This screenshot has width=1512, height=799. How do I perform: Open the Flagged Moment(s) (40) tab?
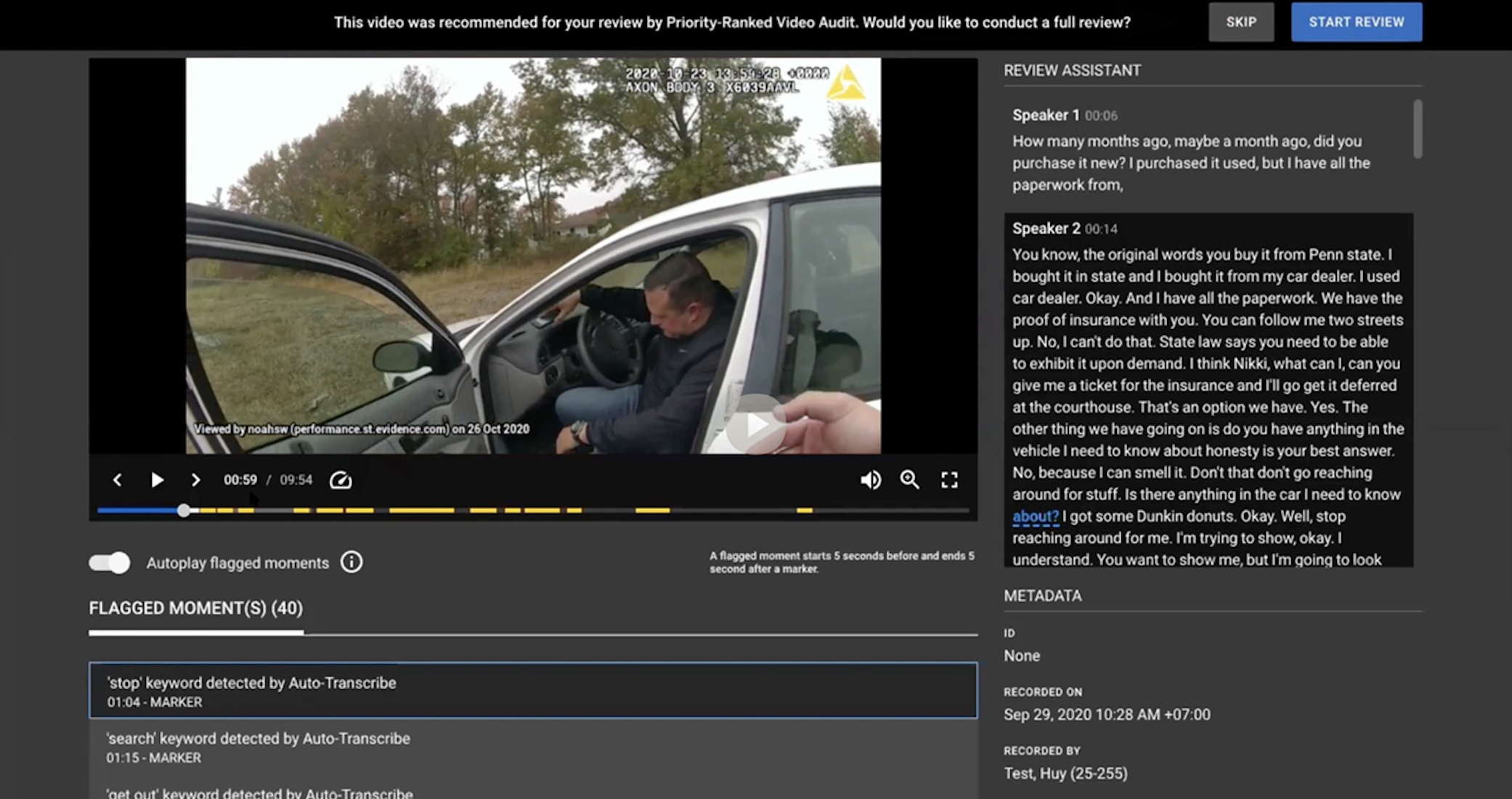[x=196, y=609]
